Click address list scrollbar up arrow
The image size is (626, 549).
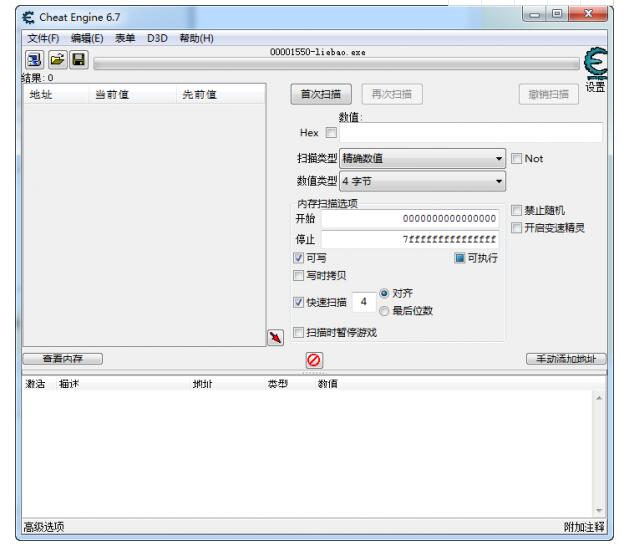point(599,398)
